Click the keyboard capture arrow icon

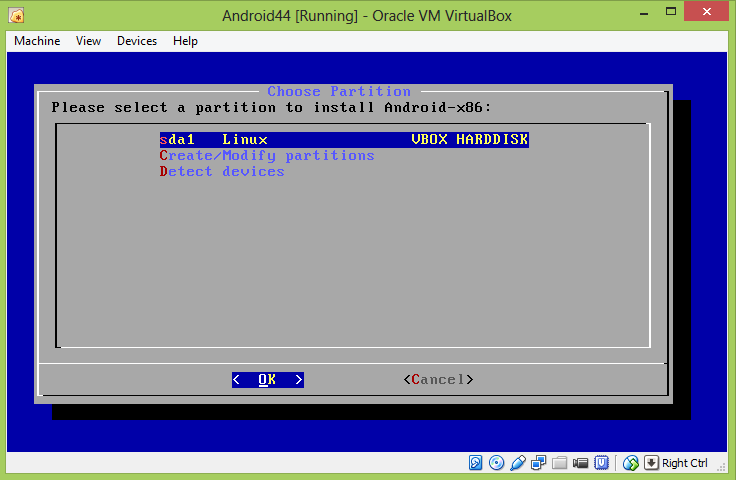[x=652, y=463]
